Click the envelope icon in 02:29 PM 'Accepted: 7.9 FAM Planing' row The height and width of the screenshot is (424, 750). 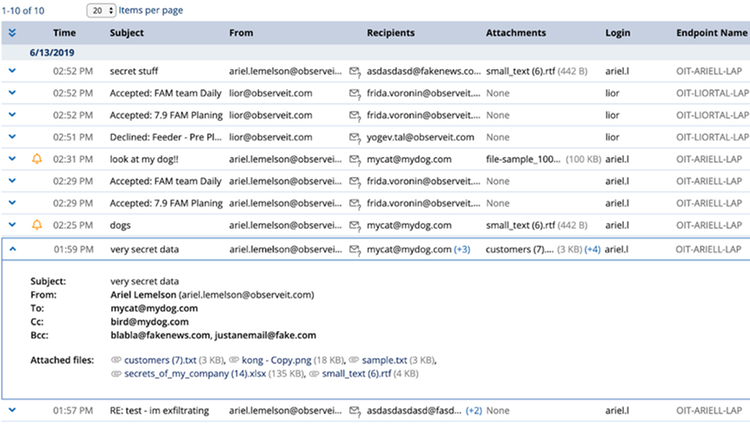click(x=354, y=204)
